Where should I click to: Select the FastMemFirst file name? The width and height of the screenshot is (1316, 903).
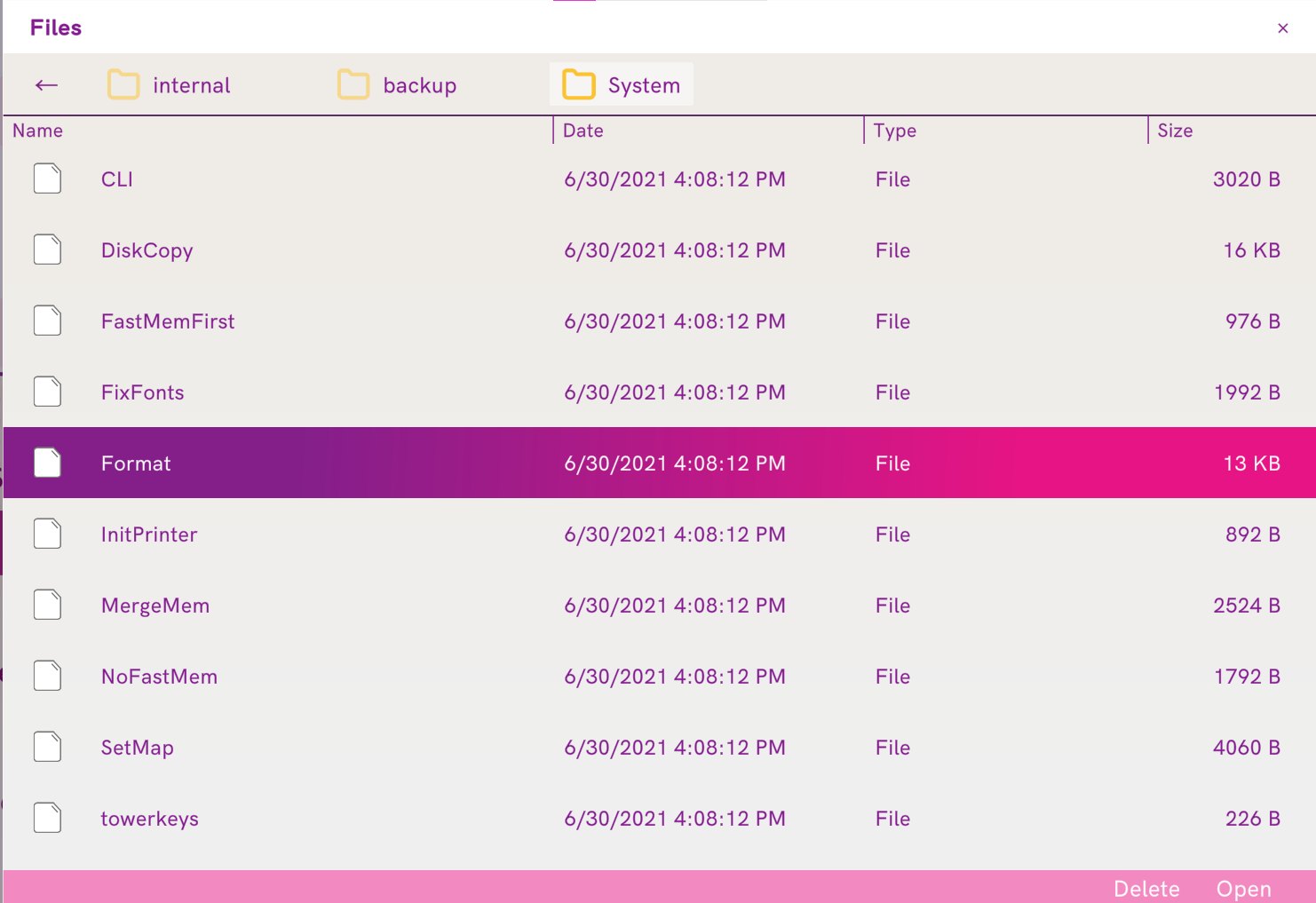(x=168, y=321)
